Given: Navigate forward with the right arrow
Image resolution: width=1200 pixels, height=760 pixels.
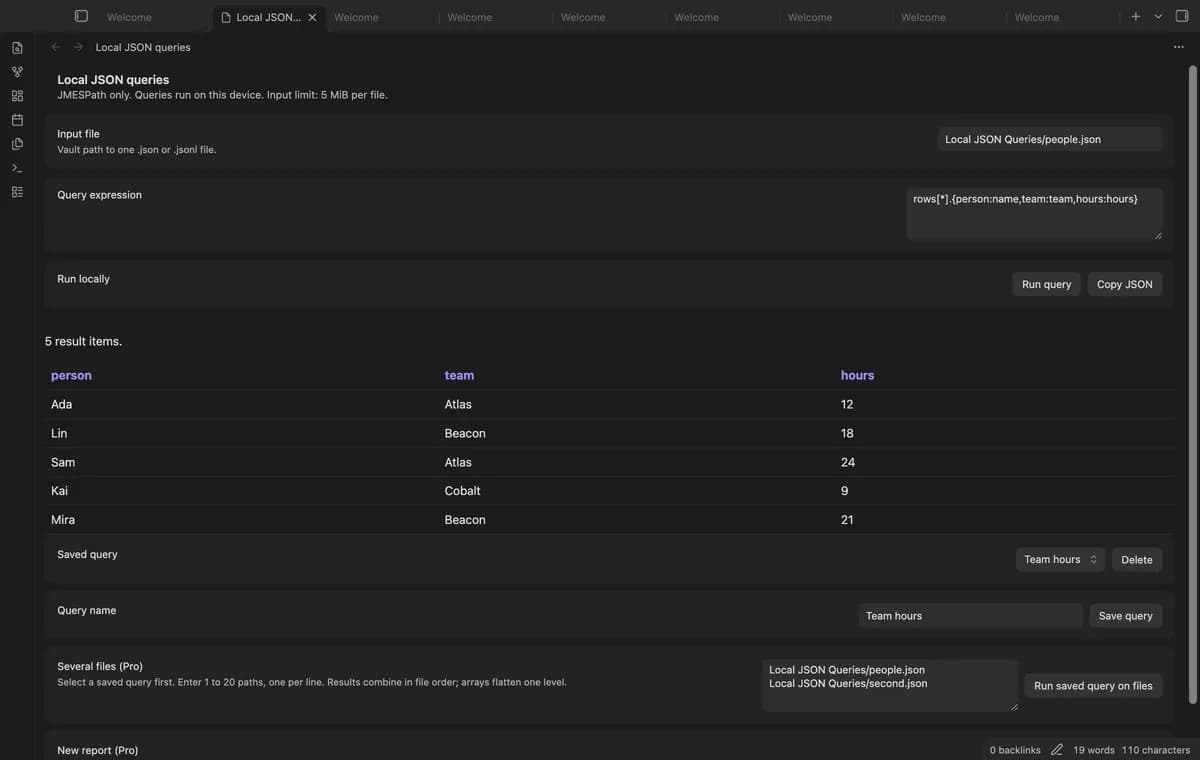Looking at the screenshot, I should [x=78, y=47].
